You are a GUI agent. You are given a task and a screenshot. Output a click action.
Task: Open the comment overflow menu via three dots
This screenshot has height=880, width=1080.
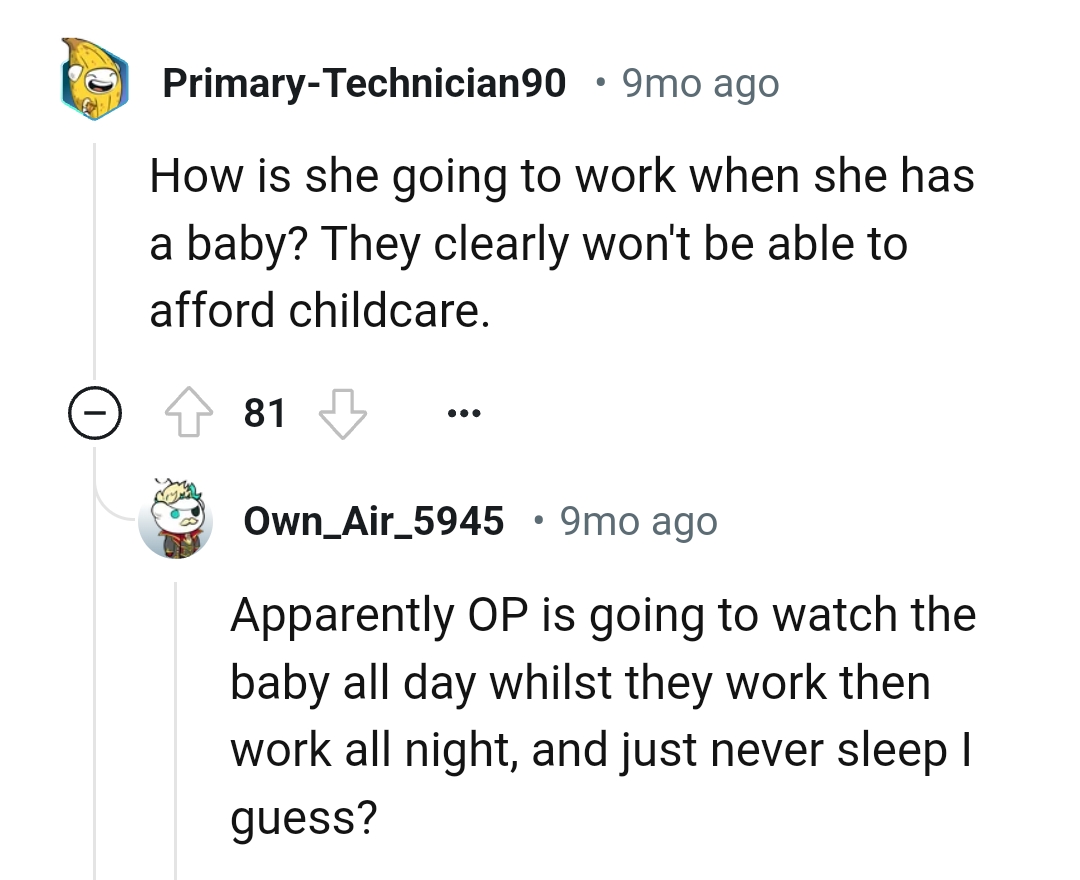coord(464,412)
